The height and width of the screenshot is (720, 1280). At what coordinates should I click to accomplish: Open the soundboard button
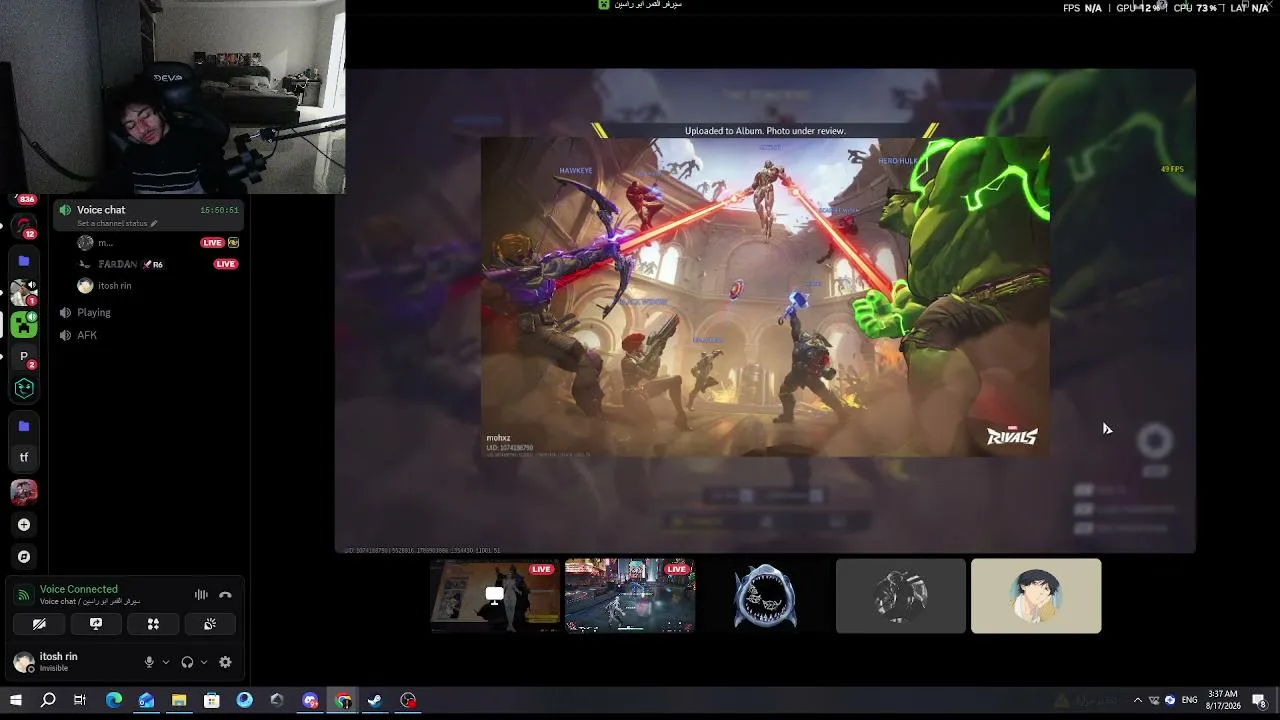click(210, 624)
